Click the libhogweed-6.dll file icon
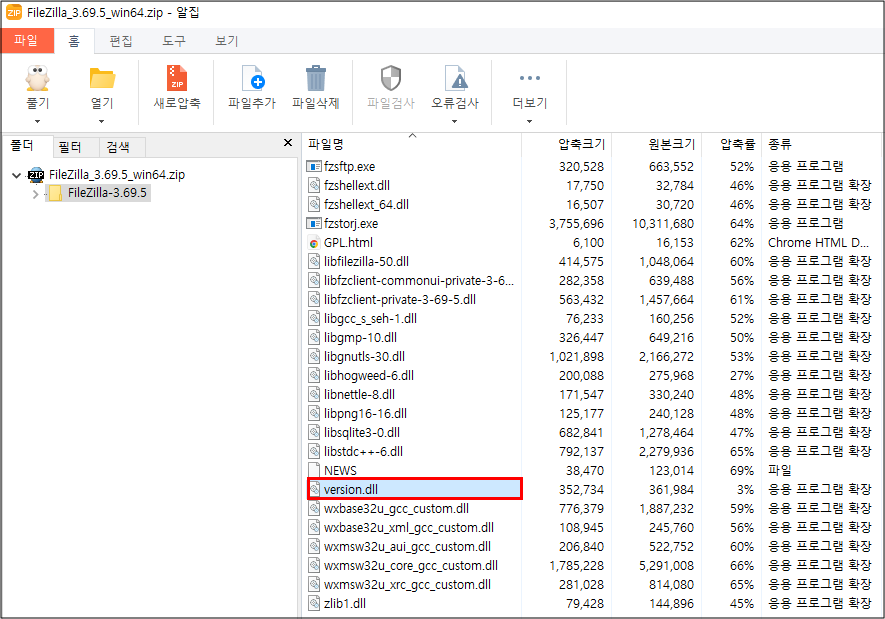Viewport: 885px width, 619px height. click(314, 375)
